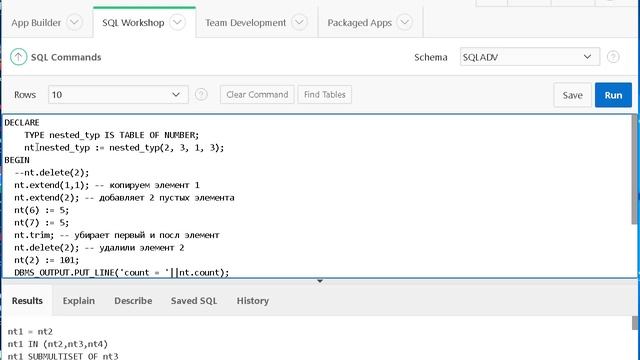The height and width of the screenshot is (360, 640).
Task: Click the 'nt1 = nt2' result line
Action: [x=30, y=331]
